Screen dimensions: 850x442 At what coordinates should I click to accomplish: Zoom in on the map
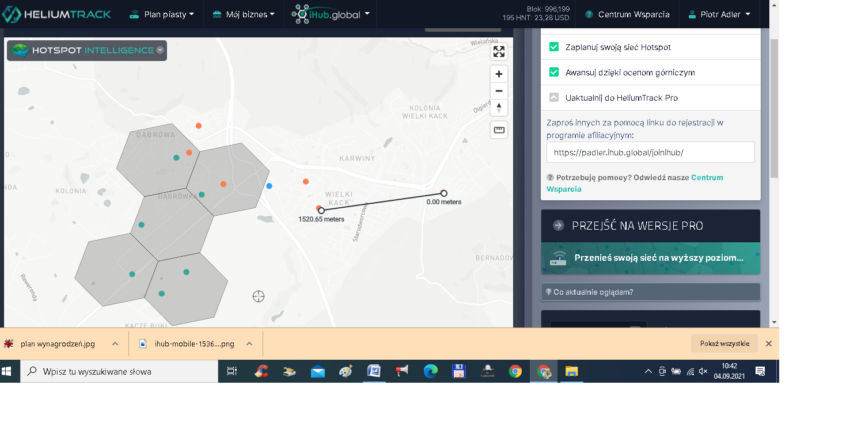(499, 74)
